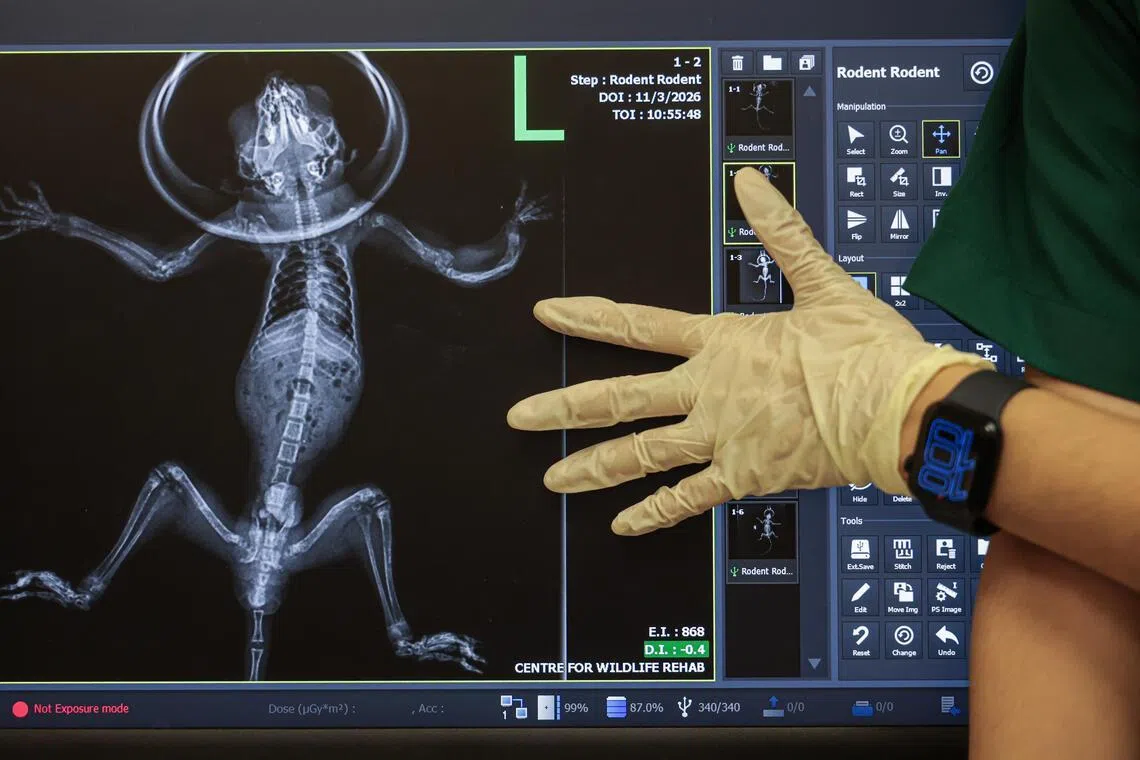Flip the image with Flip tool
Image resolution: width=1140 pixels, height=760 pixels.
pyautogui.click(x=855, y=224)
